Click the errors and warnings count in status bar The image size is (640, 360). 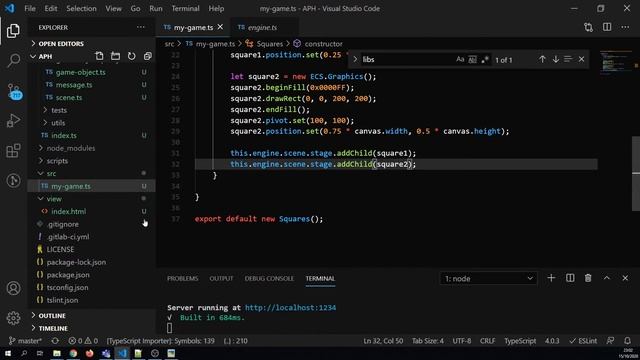coord(83,340)
